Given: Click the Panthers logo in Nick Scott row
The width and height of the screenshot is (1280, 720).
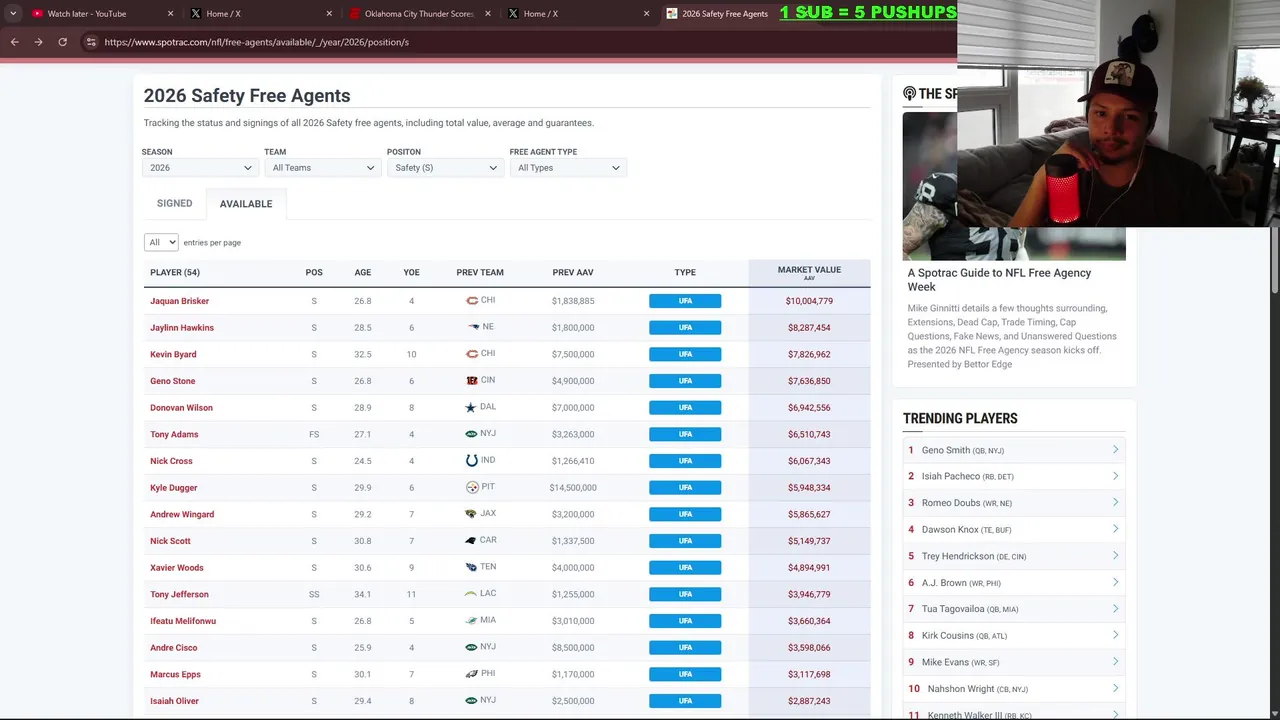Looking at the screenshot, I should [471, 541].
